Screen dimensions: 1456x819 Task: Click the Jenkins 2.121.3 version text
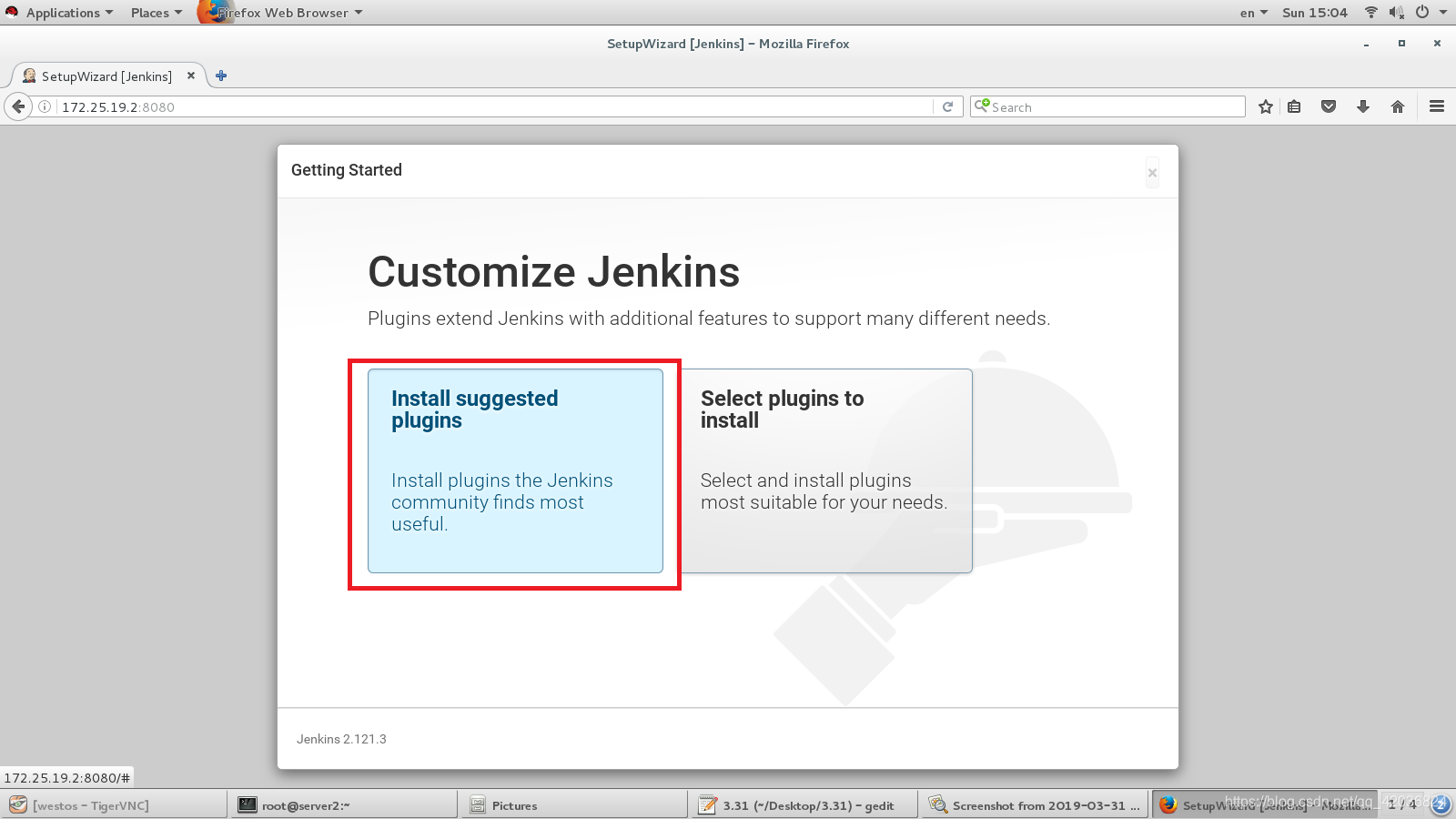click(341, 739)
